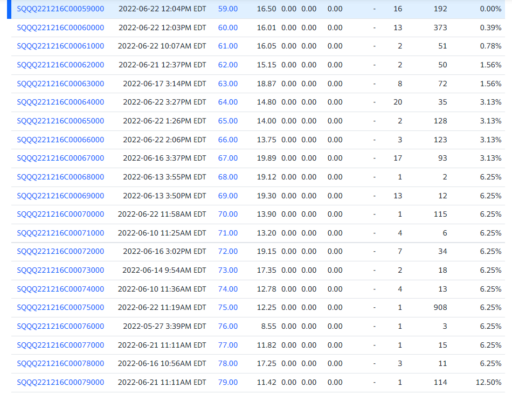
Task: Click the 61.00 strike price link
Action: tap(228, 46)
